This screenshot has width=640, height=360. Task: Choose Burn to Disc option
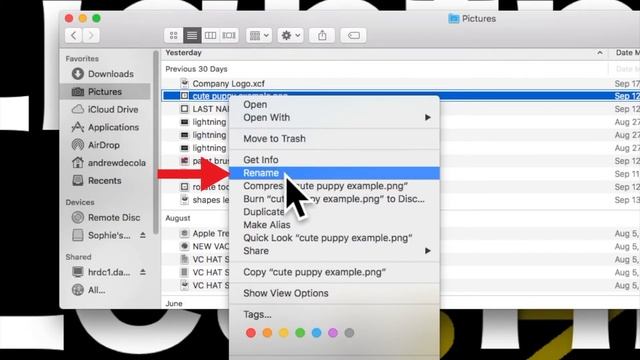coord(334,199)
